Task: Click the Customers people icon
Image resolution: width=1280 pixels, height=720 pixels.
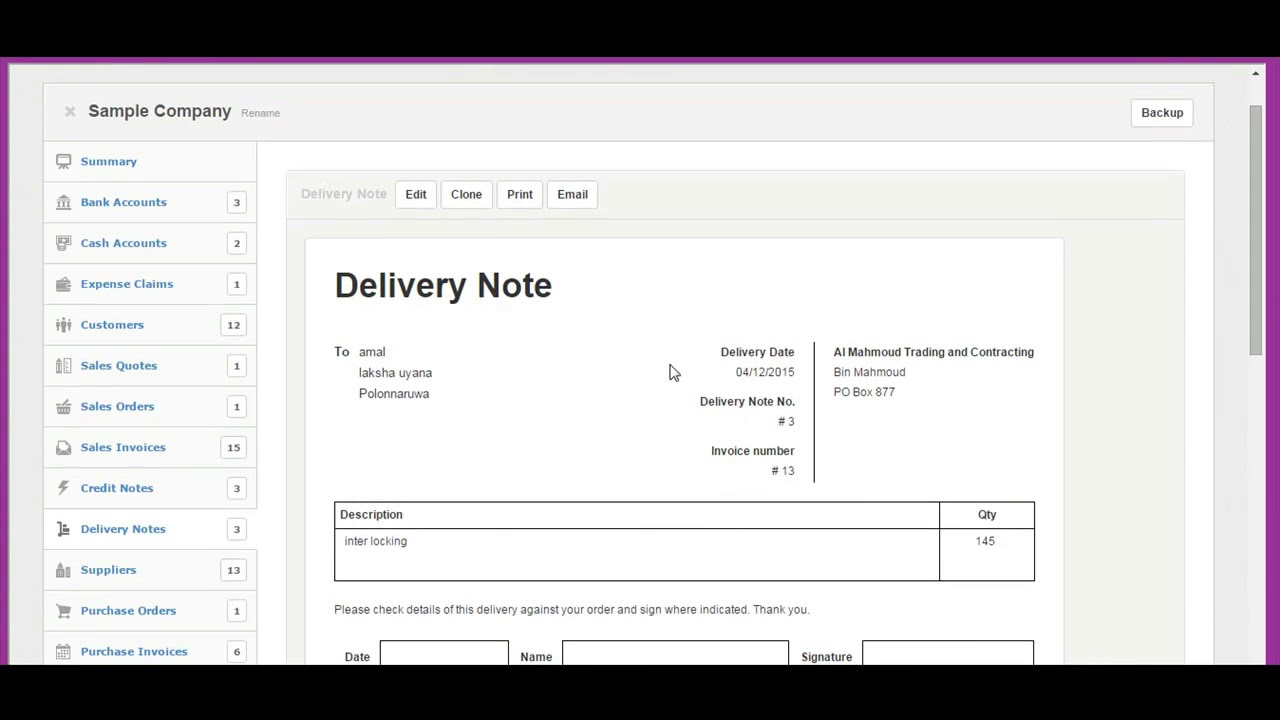Action: click(x=64, y=325)
